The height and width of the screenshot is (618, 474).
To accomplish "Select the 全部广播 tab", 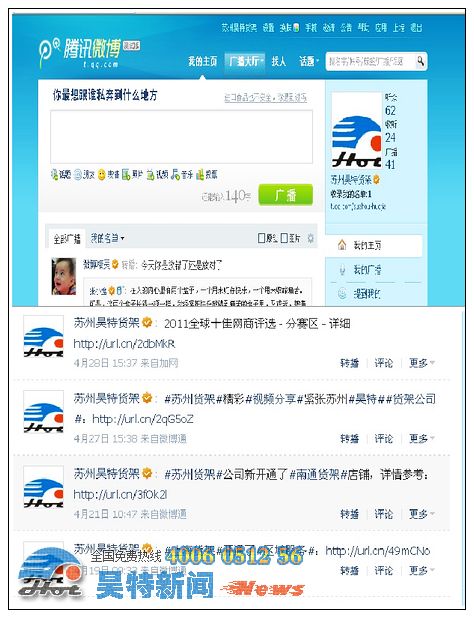I will click(x=67, y=238).
